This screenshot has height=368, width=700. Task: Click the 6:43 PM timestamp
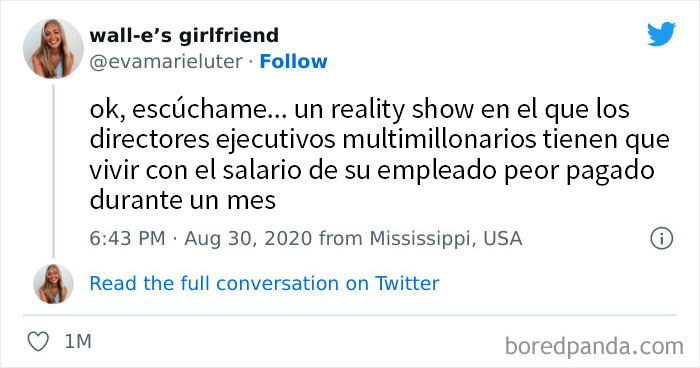coord(128,238)
